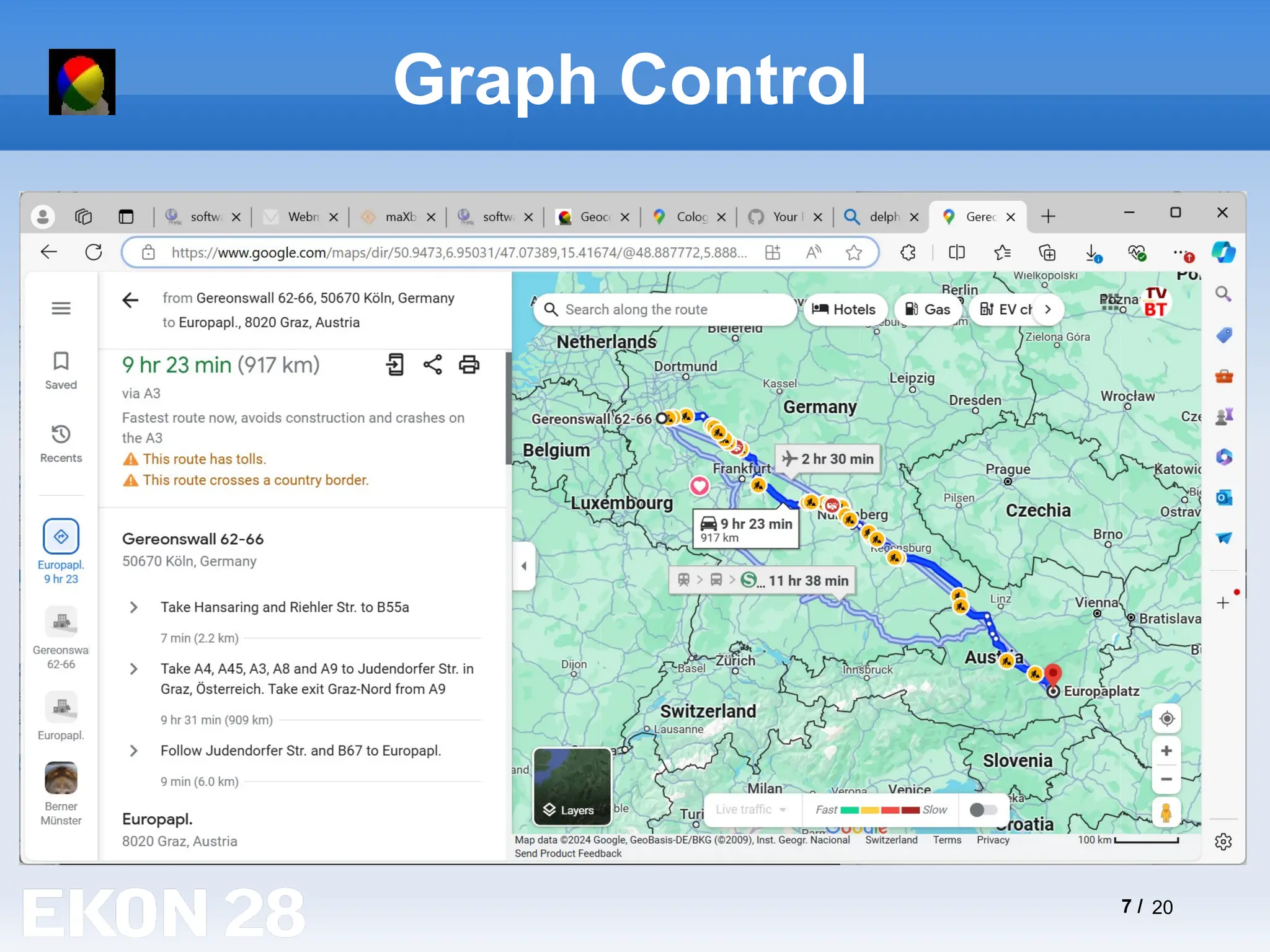
Task: Open the Downloads icon
Action: tap(1093, 252)
